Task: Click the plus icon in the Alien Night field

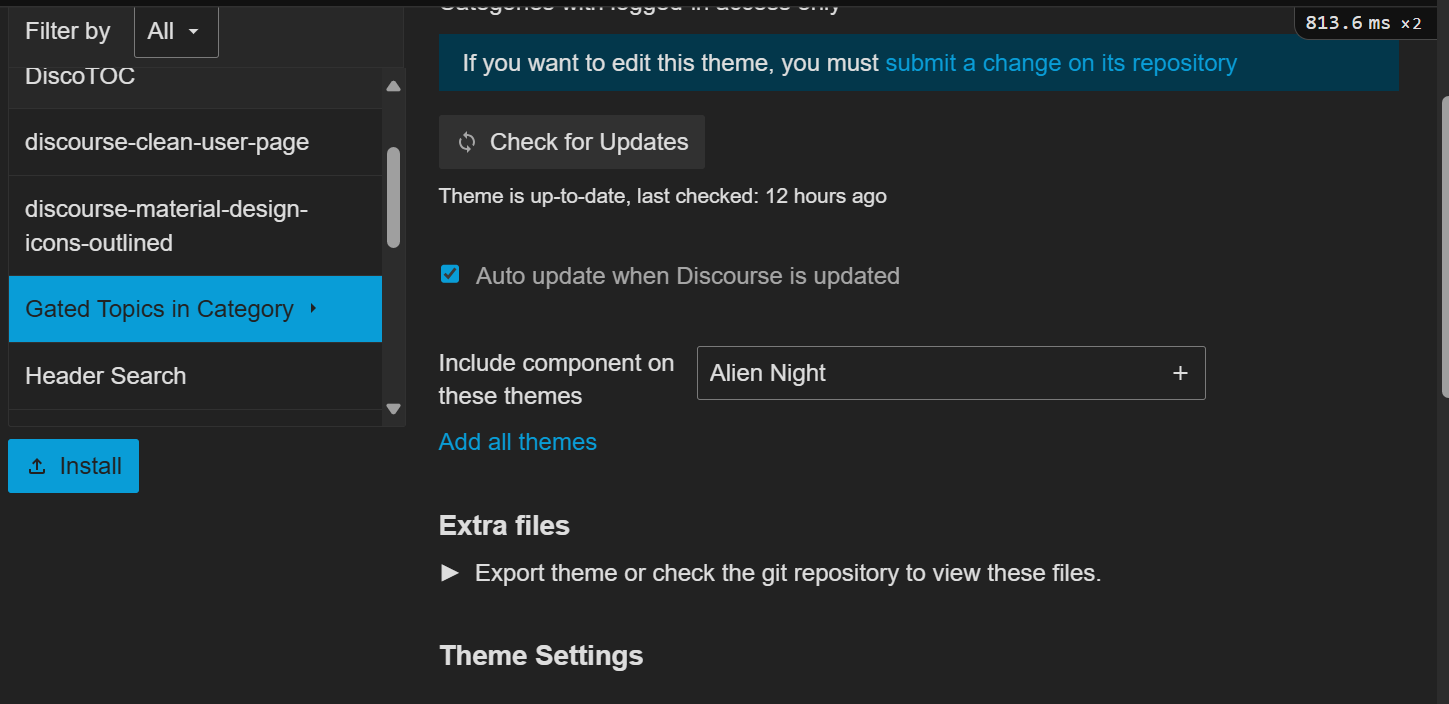Action: (1180, 373)
